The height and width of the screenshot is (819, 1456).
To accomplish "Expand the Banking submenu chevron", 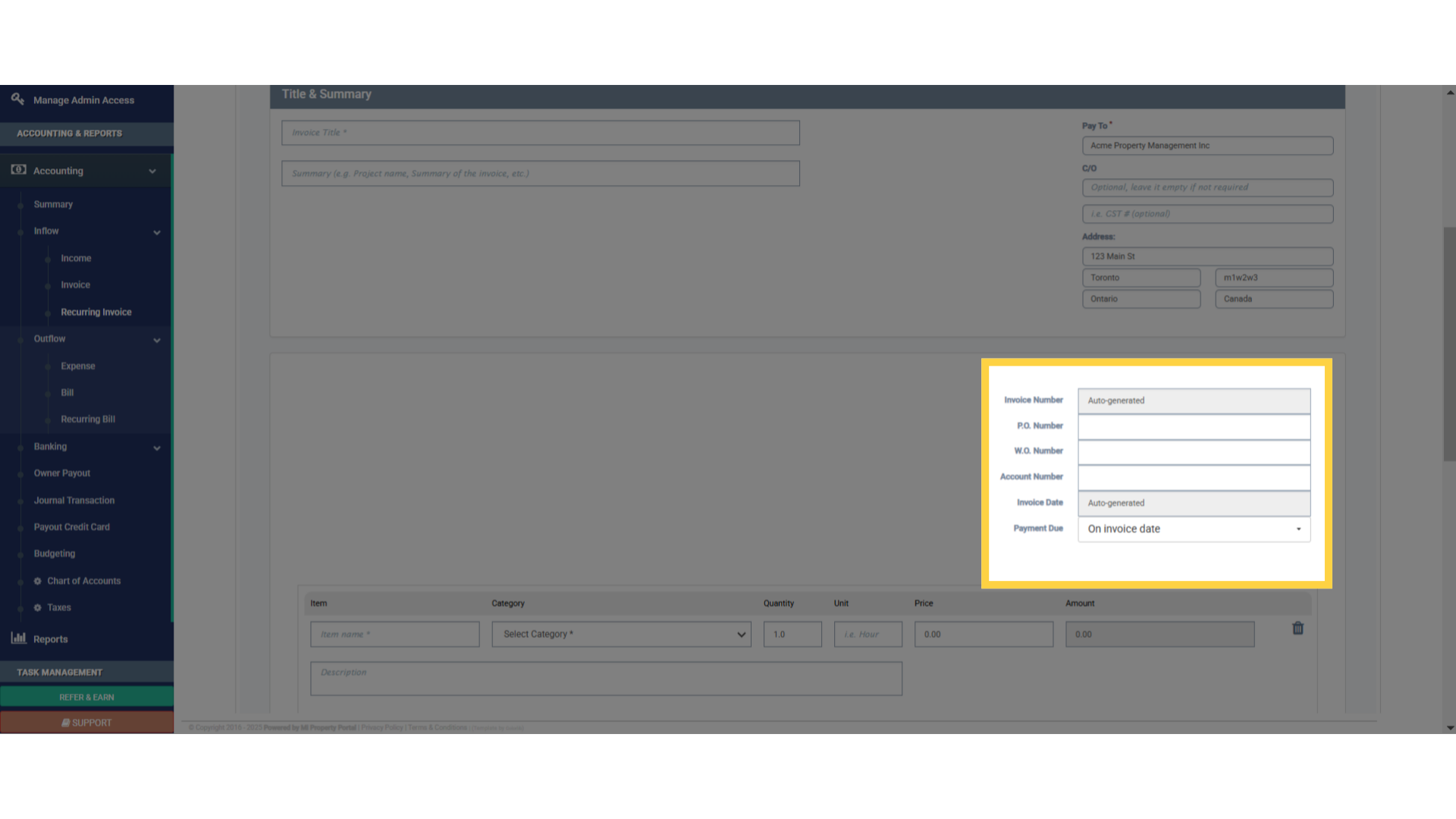I will (157, 447).
